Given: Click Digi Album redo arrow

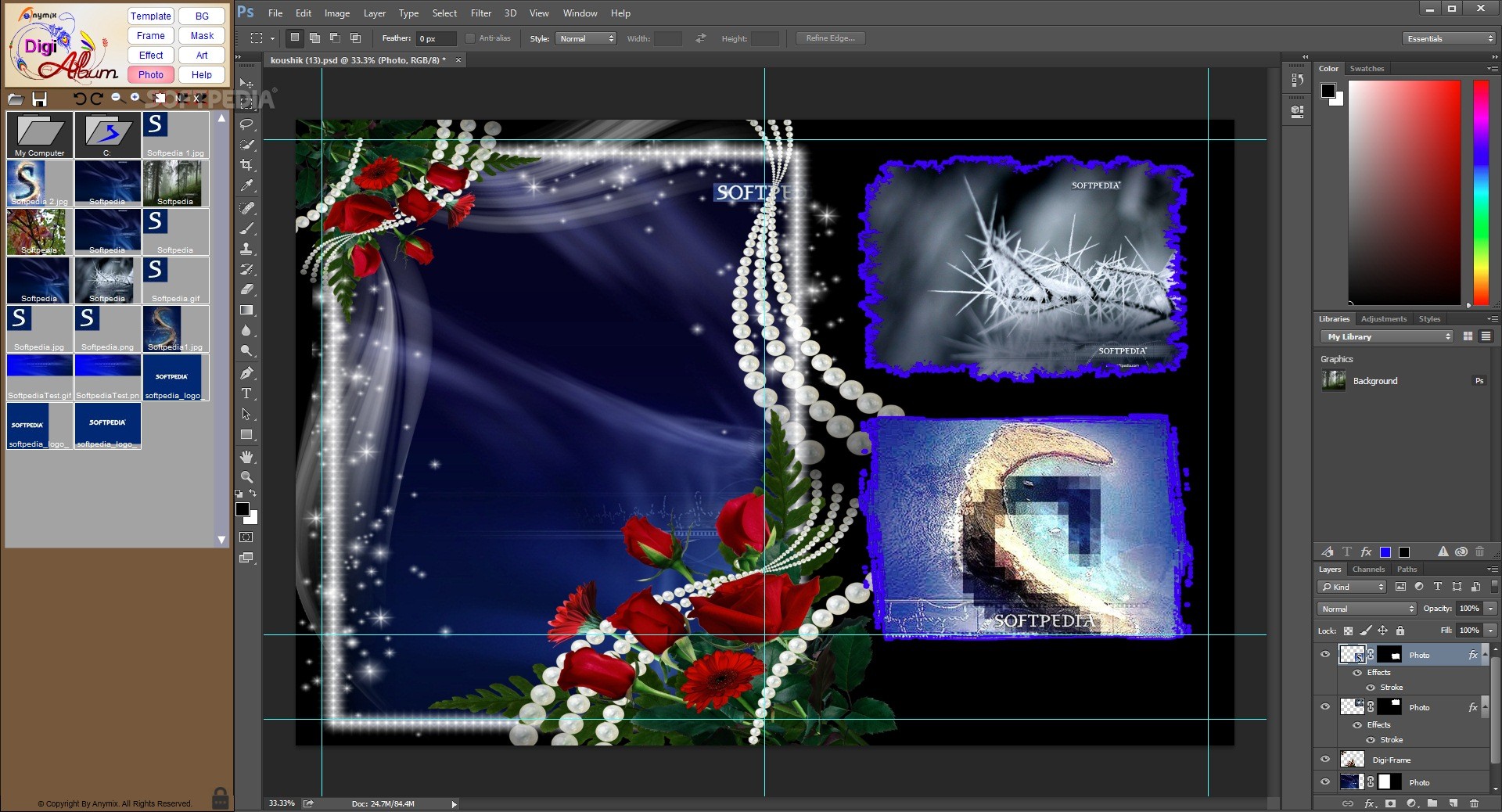Looking at the screenshot, I should tap(96, 99).
